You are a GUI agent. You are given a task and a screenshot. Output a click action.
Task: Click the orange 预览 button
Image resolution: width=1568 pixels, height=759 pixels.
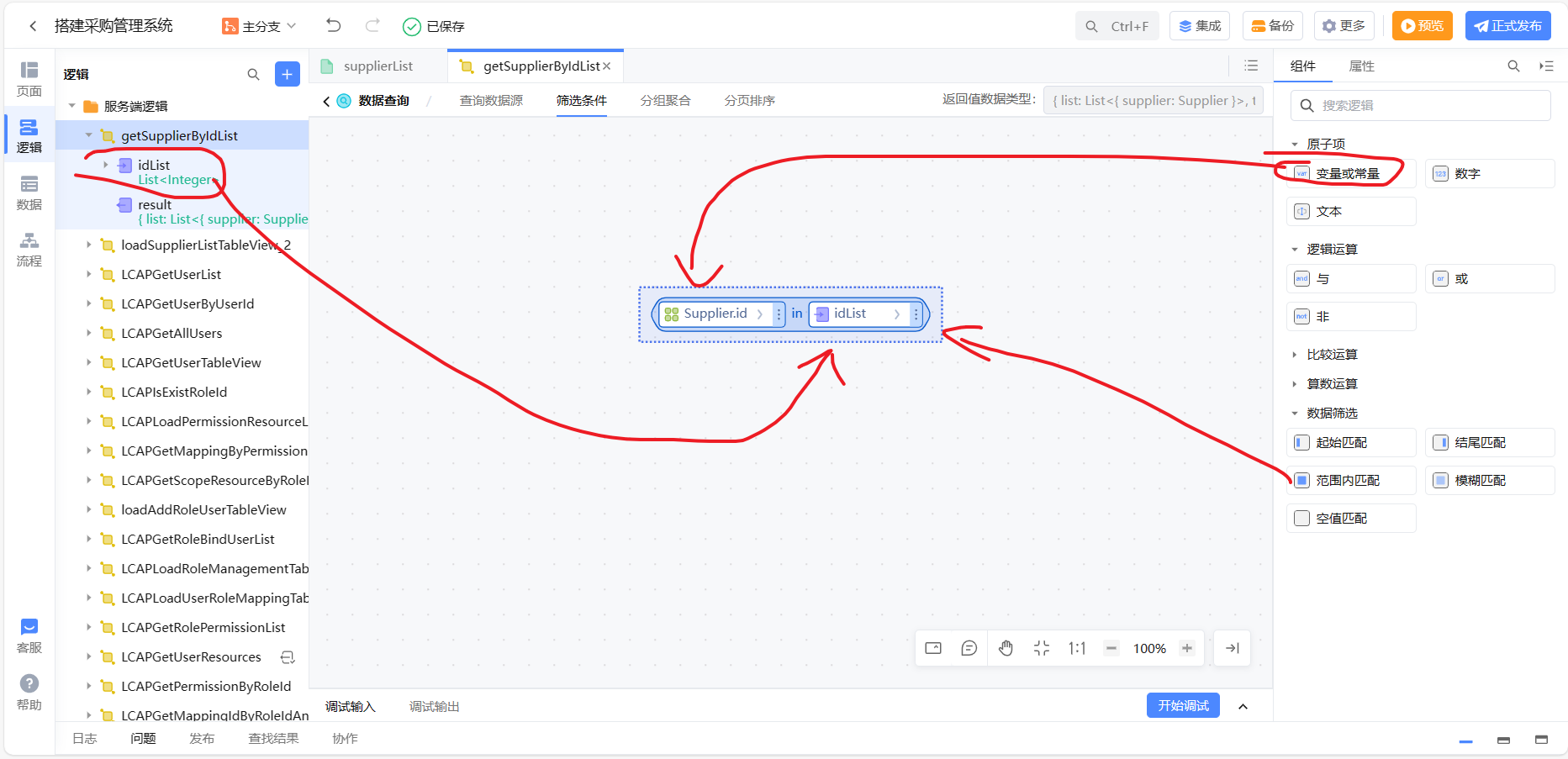(1423, 26)
